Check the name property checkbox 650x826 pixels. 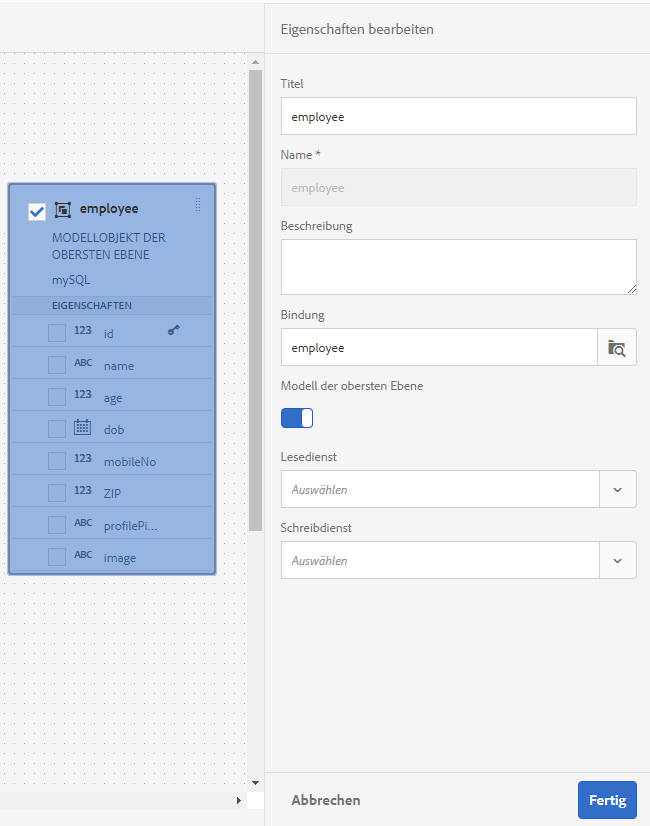click(57, 365)
